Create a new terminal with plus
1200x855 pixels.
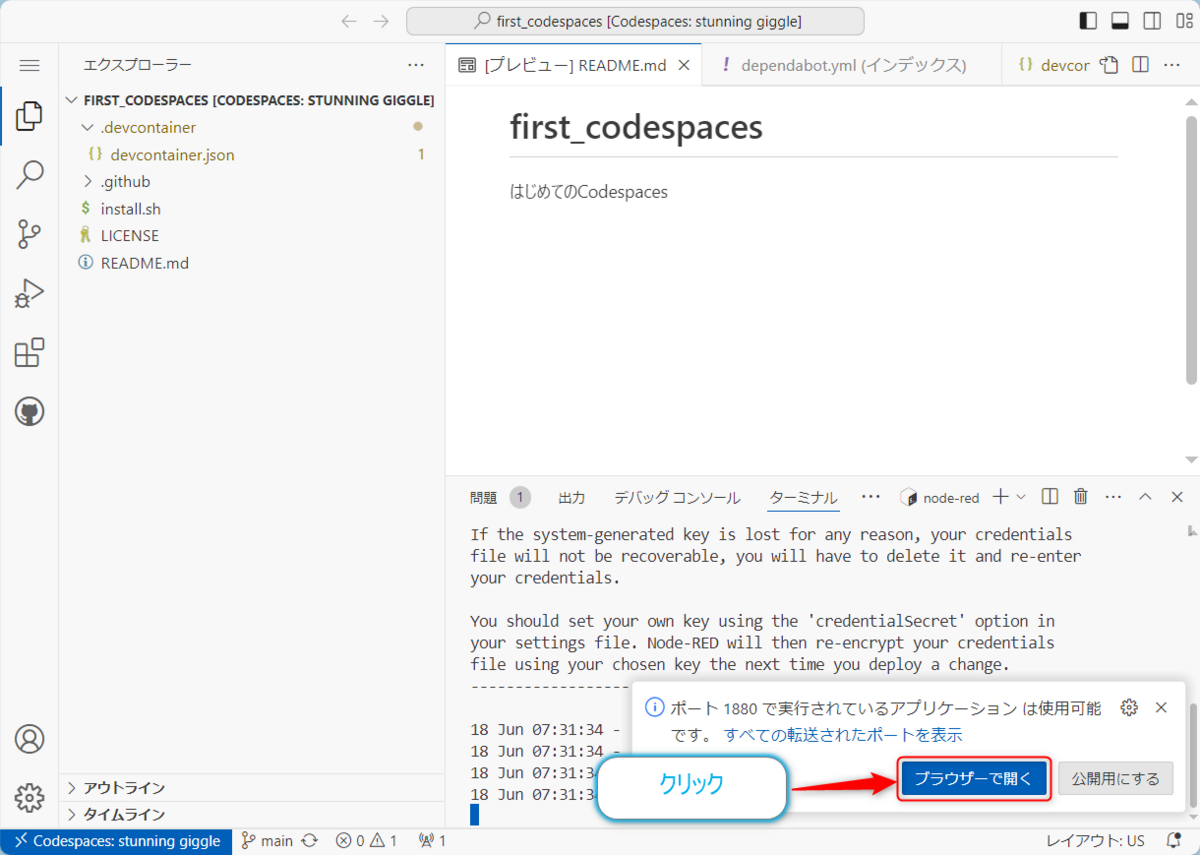(x=1000, y=497)
